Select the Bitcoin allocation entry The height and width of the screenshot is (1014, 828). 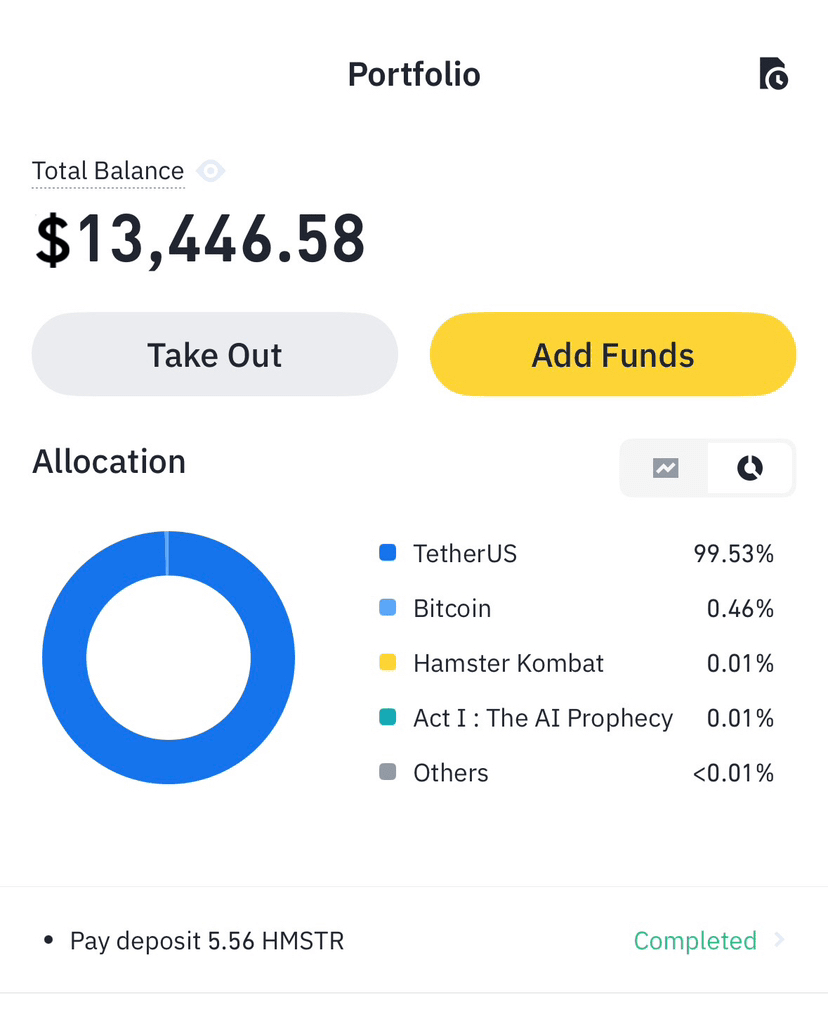click(452, 608)
